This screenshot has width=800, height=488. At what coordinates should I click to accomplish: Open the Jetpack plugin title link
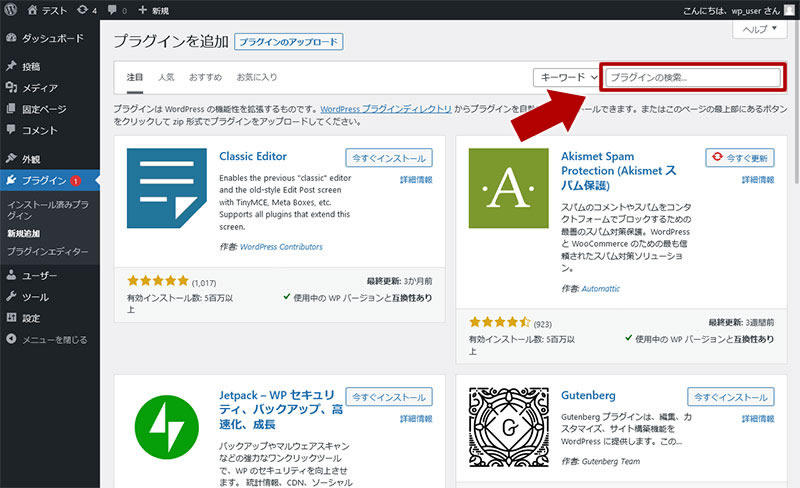[281, 409]
